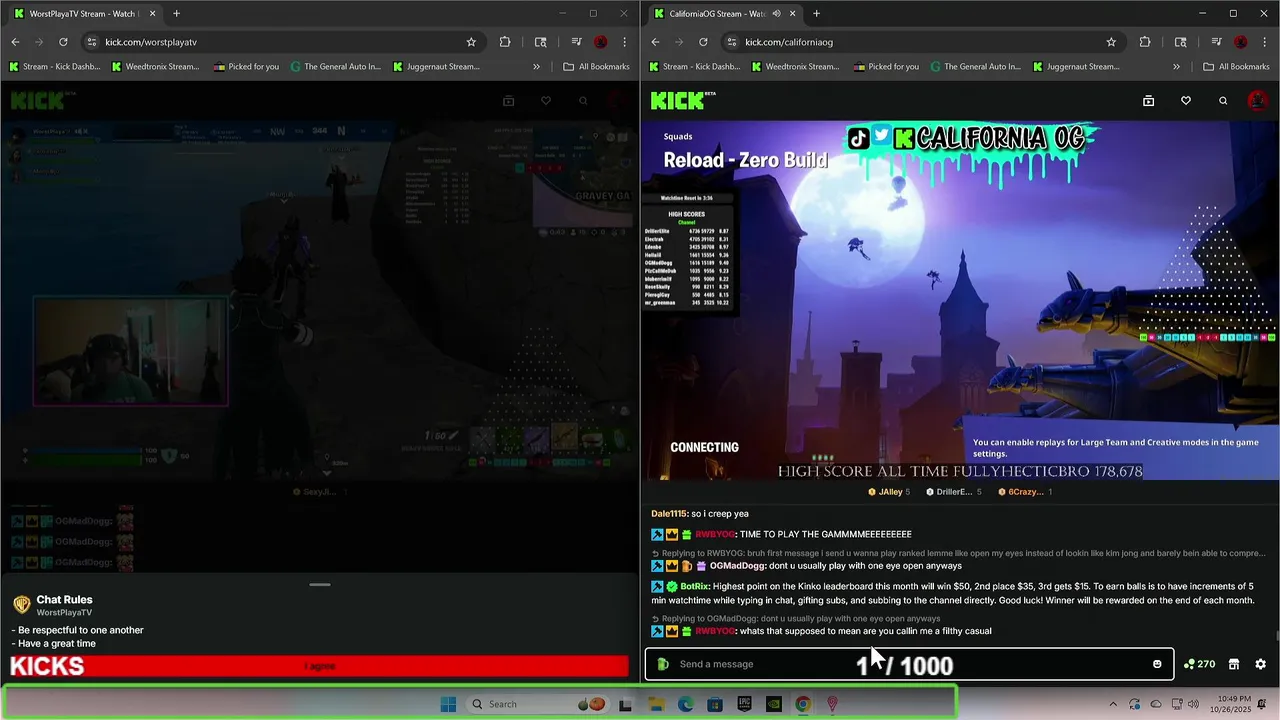Screen dimensions: 1280x720
Task: Open the channel shop icon beside chat gear
Action: (x=1234, y=664)
